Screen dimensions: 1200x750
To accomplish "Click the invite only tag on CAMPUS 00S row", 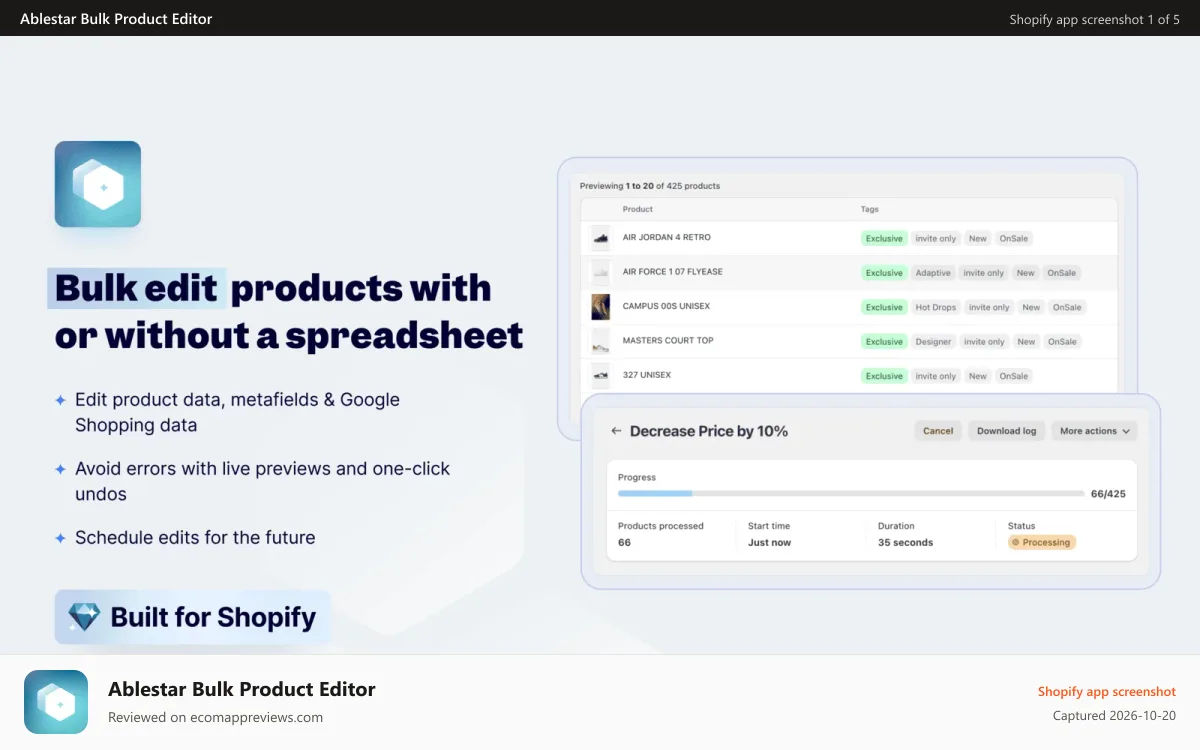I will coord(989,307).
